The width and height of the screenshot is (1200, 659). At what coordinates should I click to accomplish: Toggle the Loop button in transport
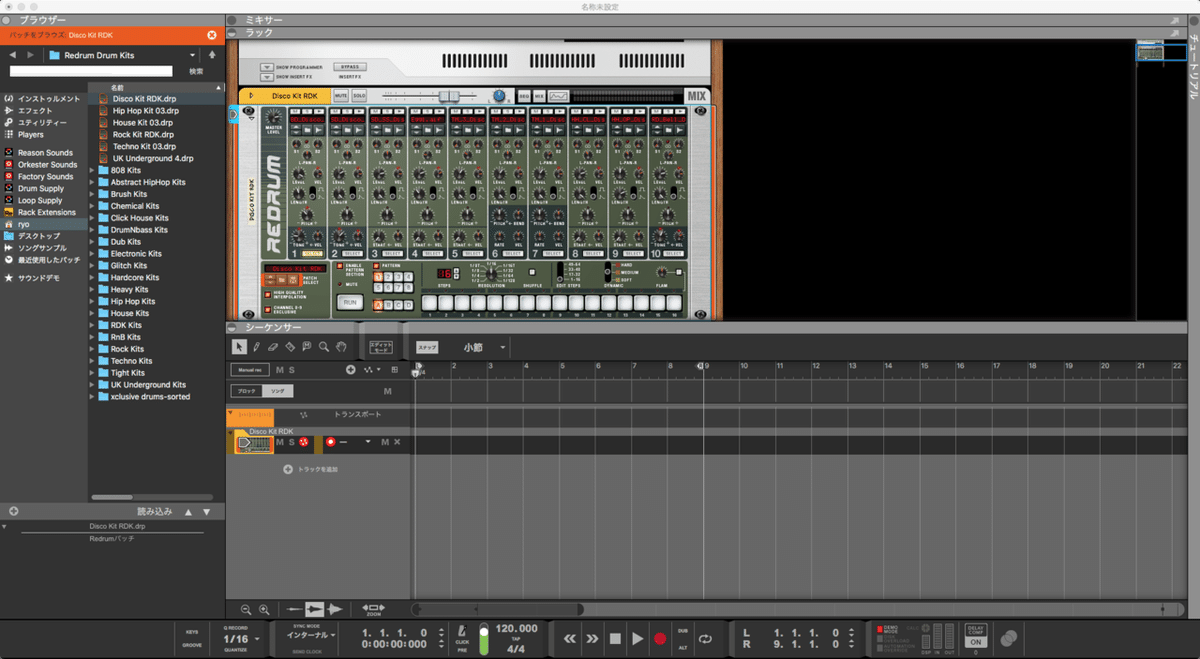coord(706,638)
